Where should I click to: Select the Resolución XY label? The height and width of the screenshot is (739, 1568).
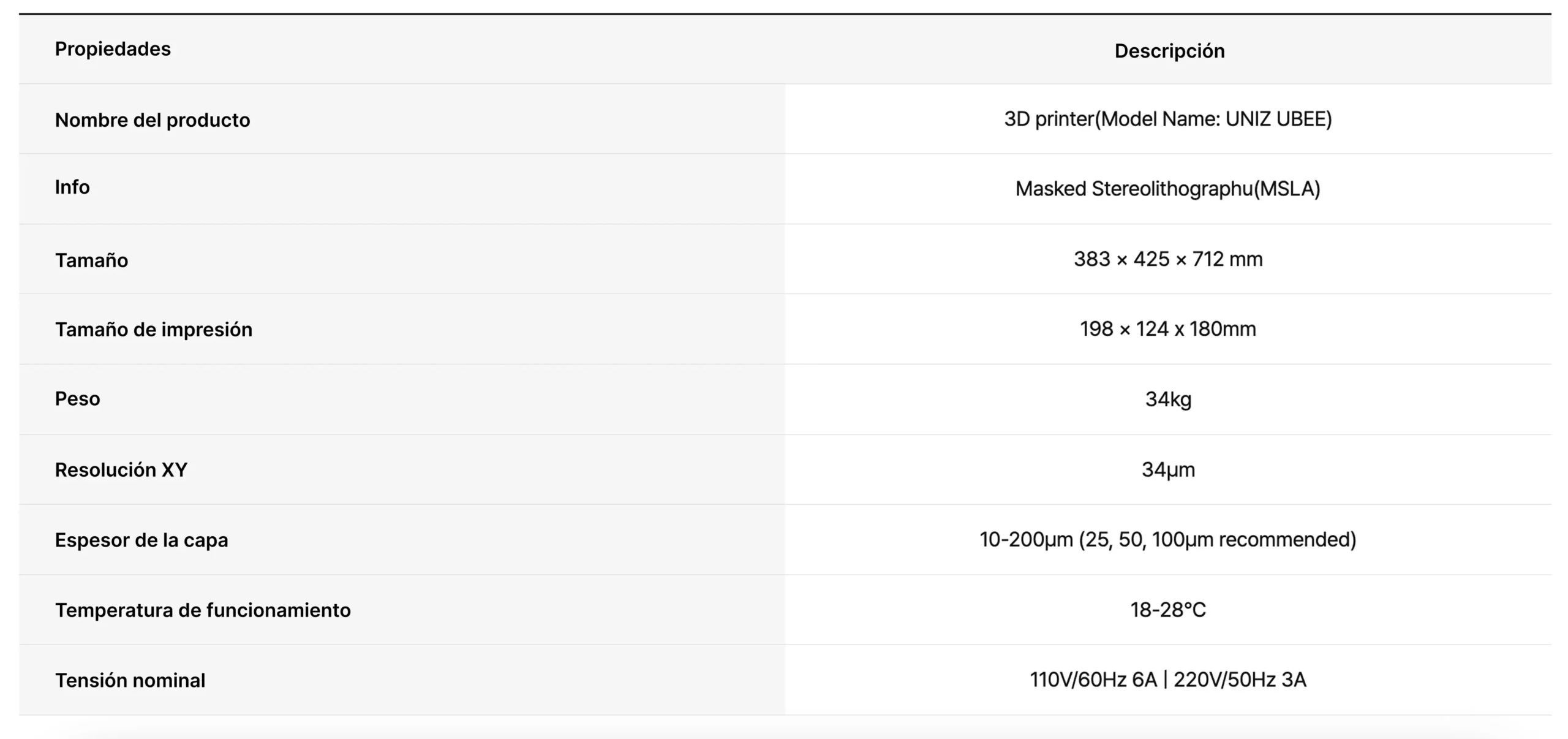121,470
